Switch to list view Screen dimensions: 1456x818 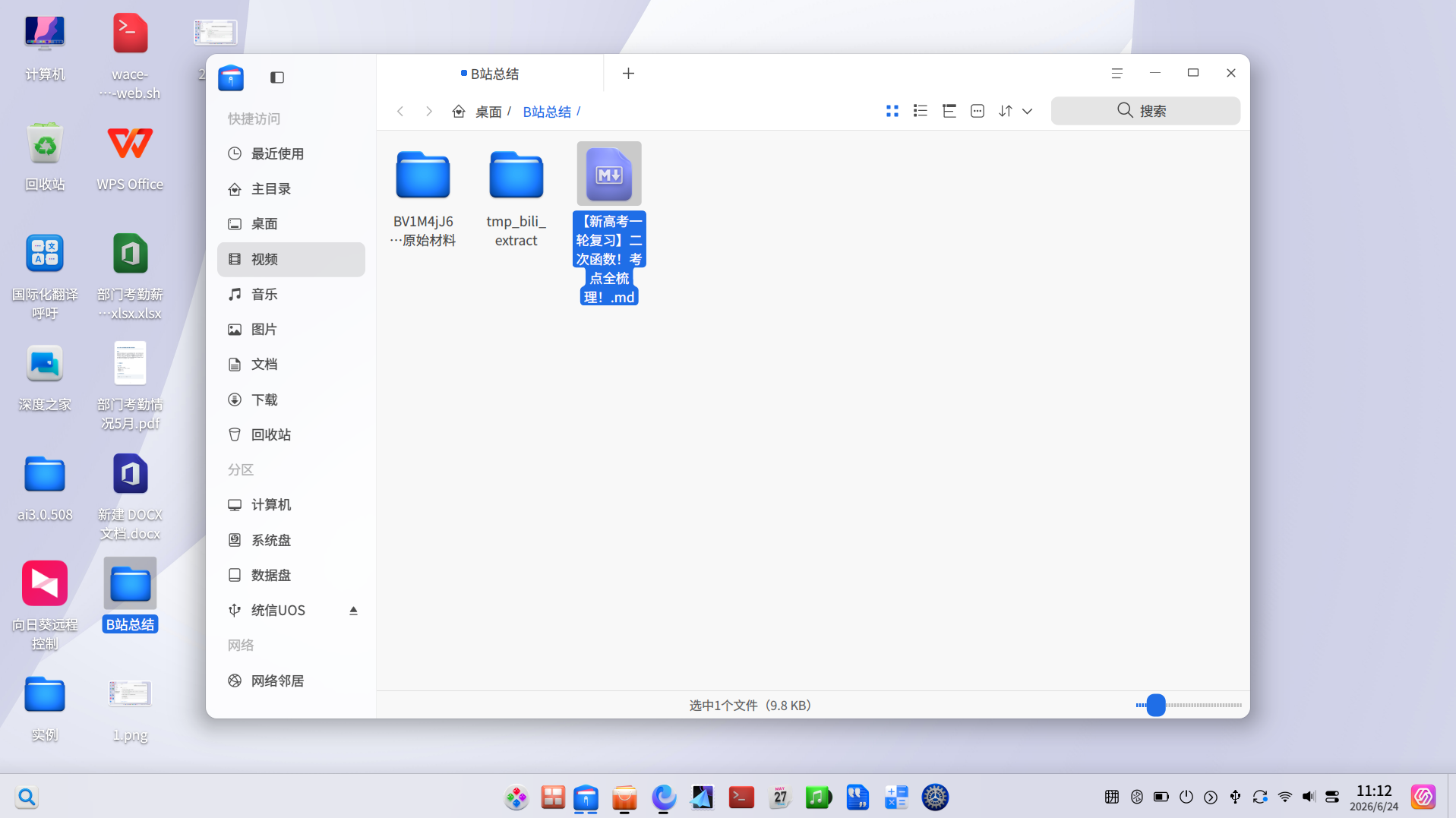tap(921, 111)
